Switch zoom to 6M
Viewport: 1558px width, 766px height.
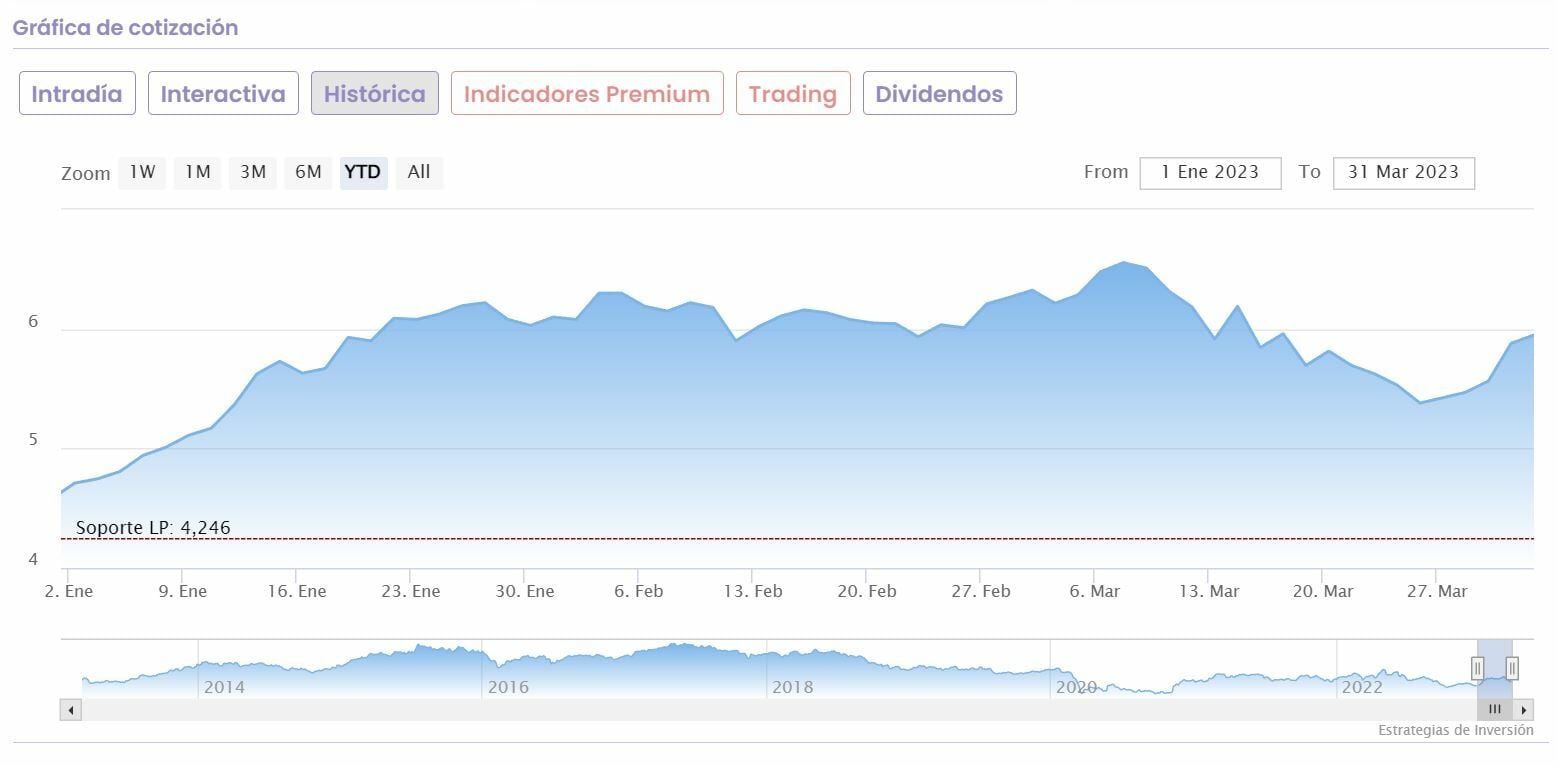[308, 172]
